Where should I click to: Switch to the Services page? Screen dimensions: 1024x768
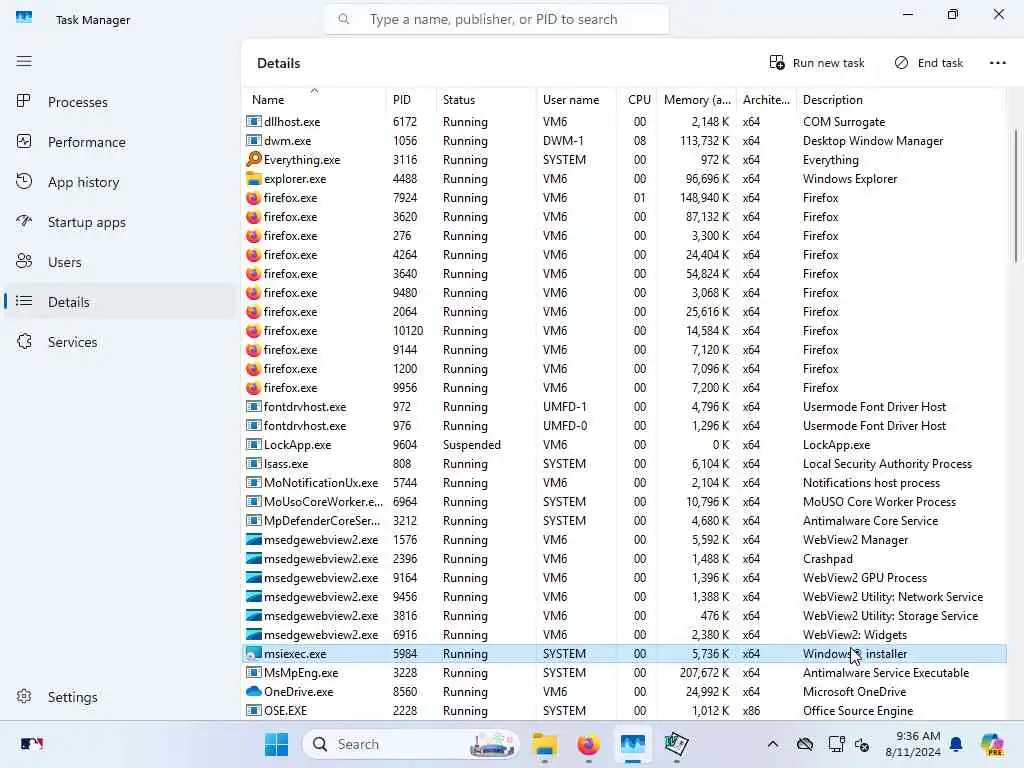tap(121, 342)
